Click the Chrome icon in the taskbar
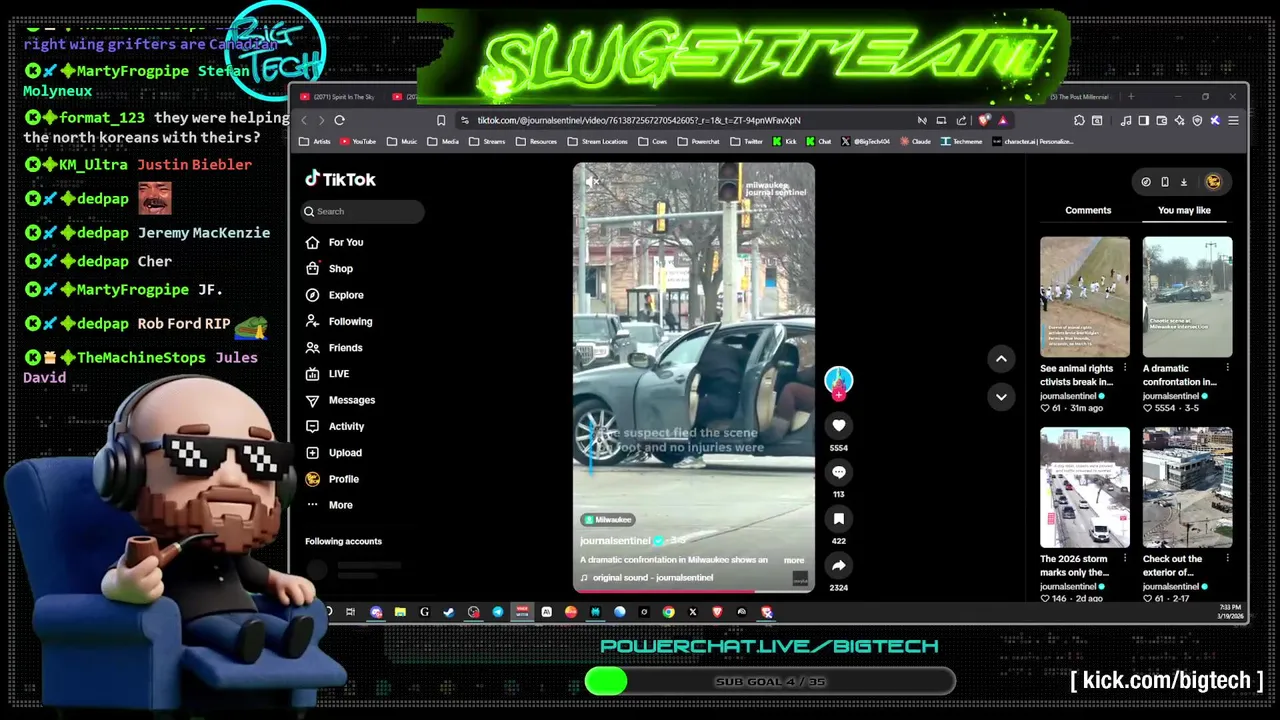 click(x=668, y=612)
